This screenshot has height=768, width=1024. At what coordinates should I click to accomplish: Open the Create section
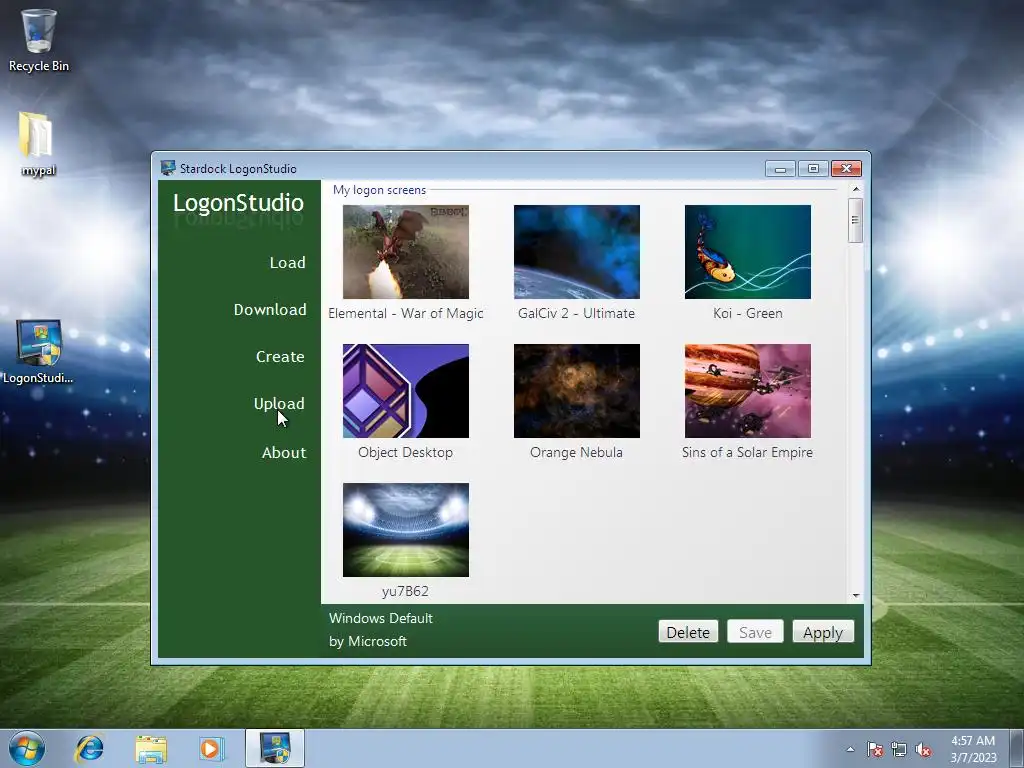(x=280, y=357)
